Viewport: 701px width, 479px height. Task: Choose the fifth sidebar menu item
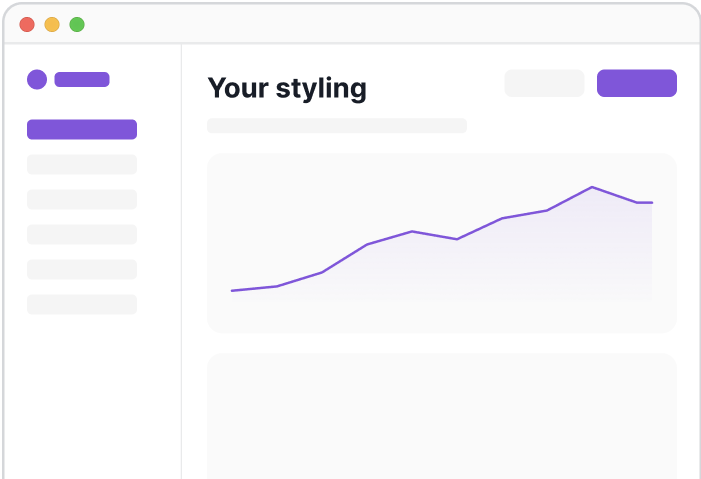click(x=82, y=269)
